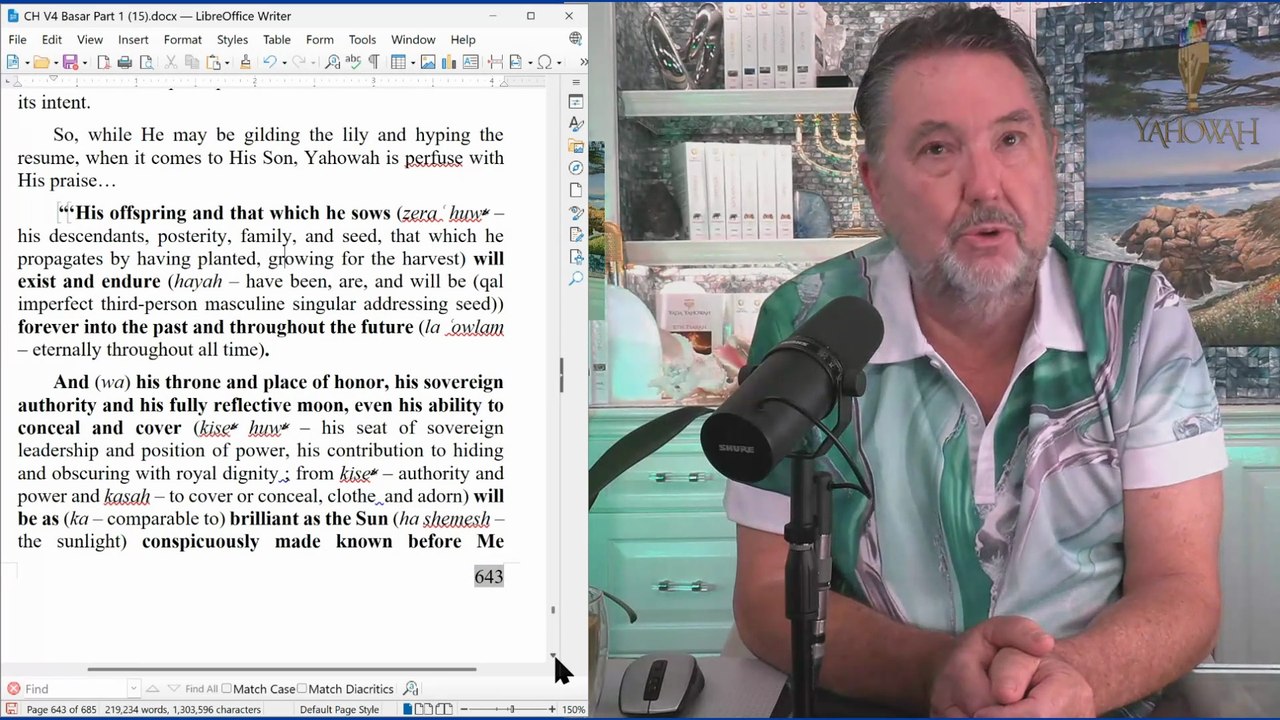
Task: Open sidebar settings hamburger menu
Action: pos(576,82)
